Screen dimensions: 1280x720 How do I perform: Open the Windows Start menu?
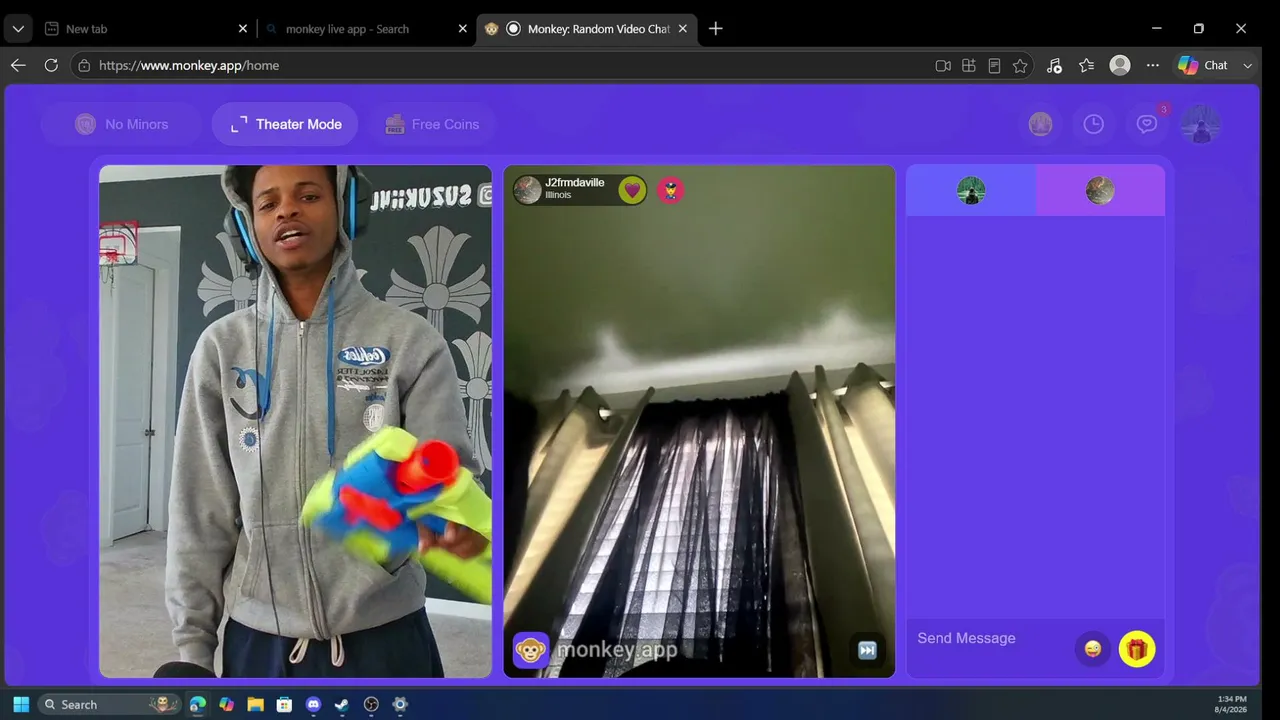click(x=21, y=704)
